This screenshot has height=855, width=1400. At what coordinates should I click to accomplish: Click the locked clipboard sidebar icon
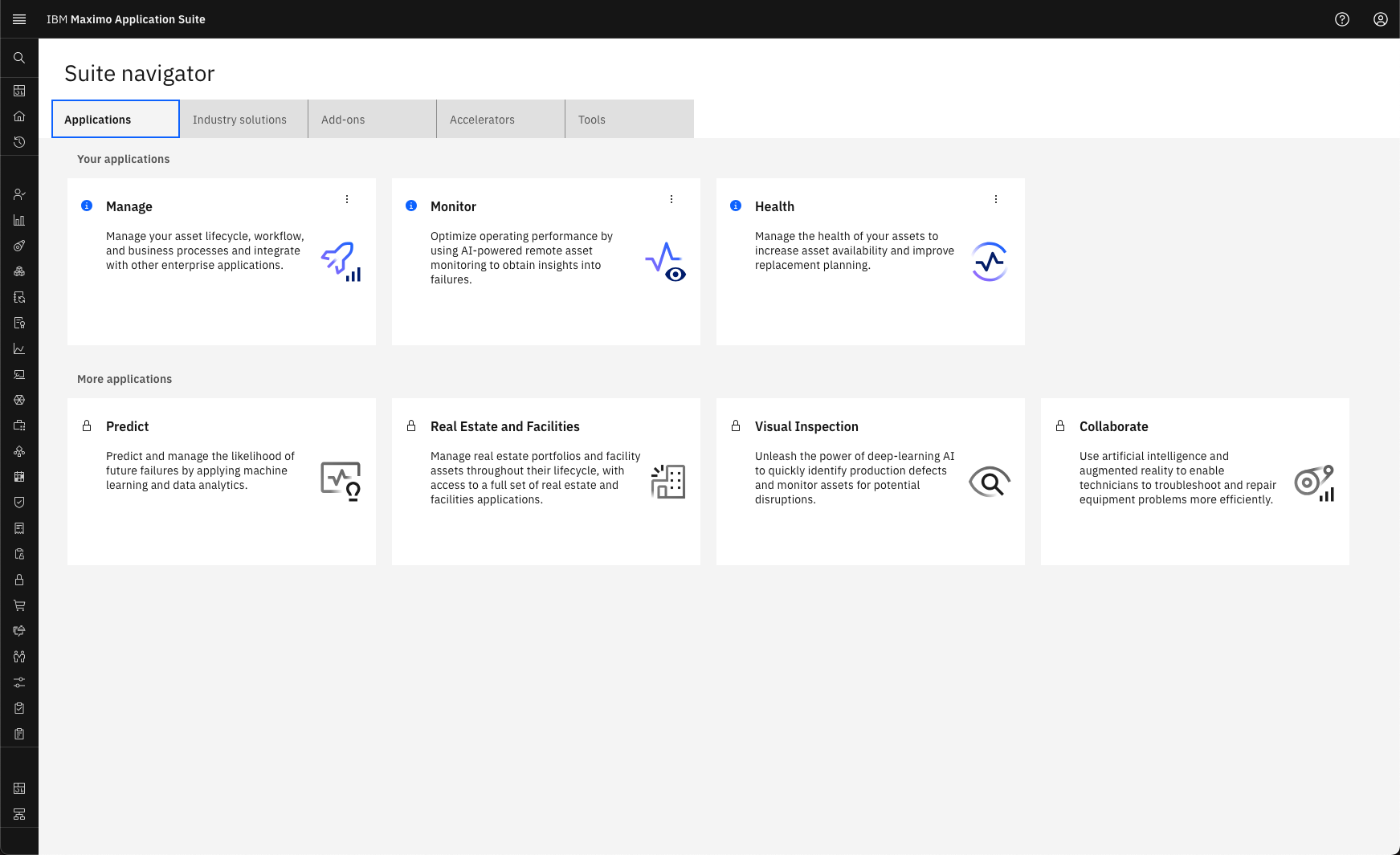tap(19, 554)
